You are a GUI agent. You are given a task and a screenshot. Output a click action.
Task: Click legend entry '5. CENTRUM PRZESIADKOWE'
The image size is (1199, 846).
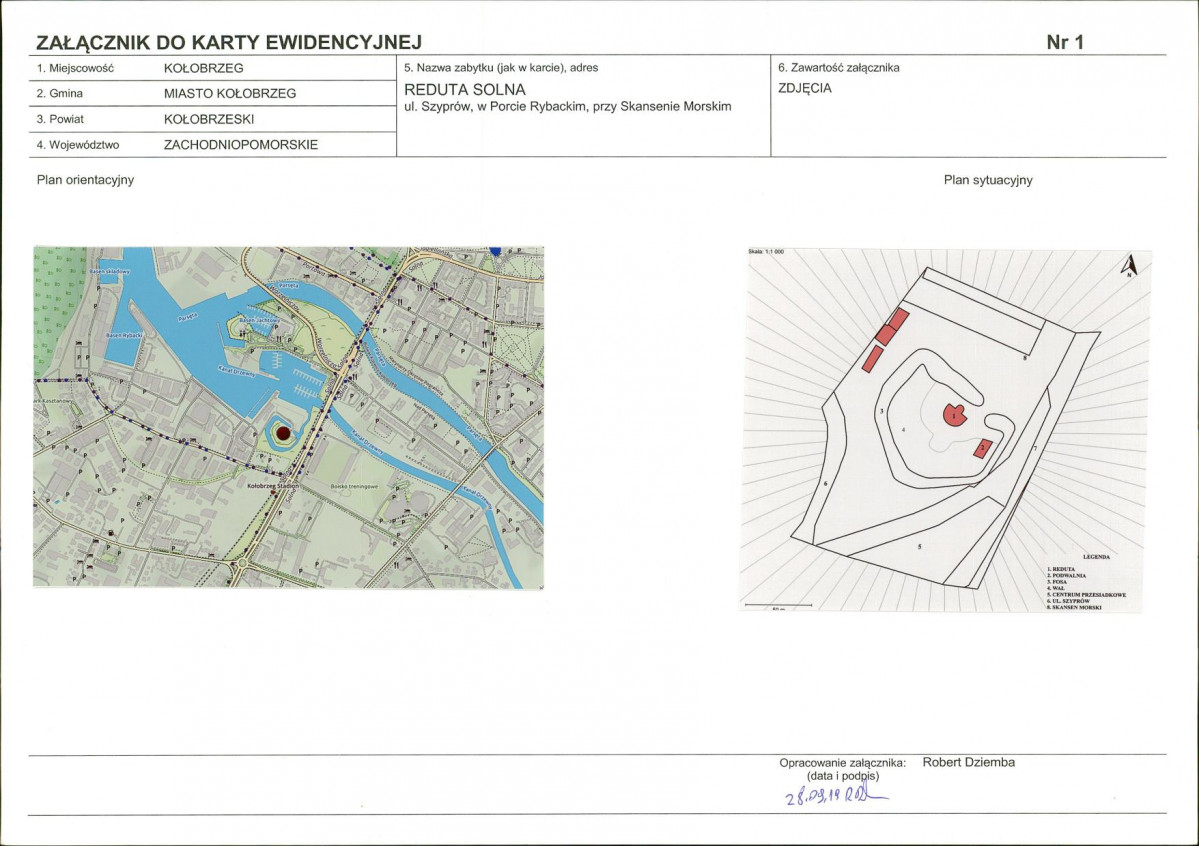(1086, 594)
